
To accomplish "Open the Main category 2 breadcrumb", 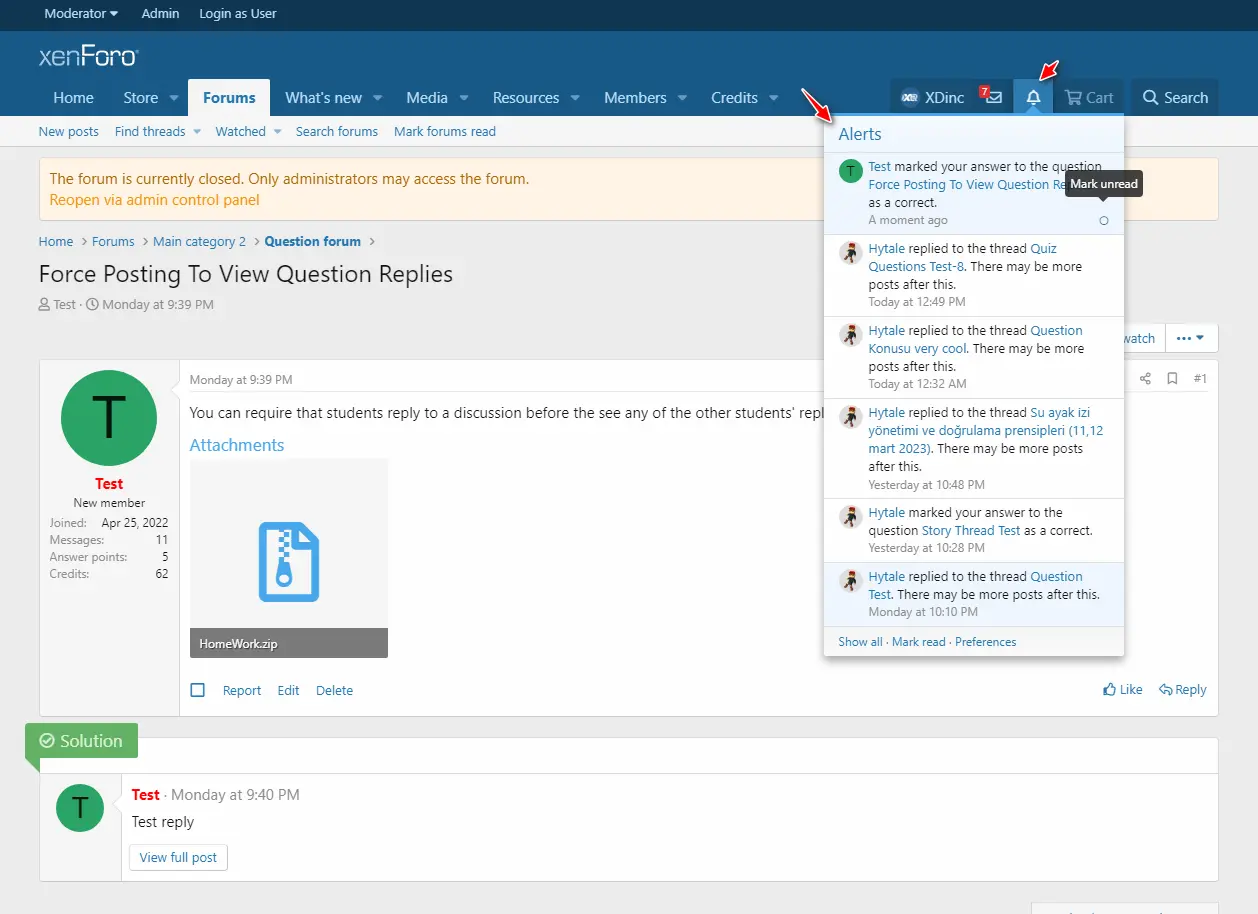I will point(199,241).
